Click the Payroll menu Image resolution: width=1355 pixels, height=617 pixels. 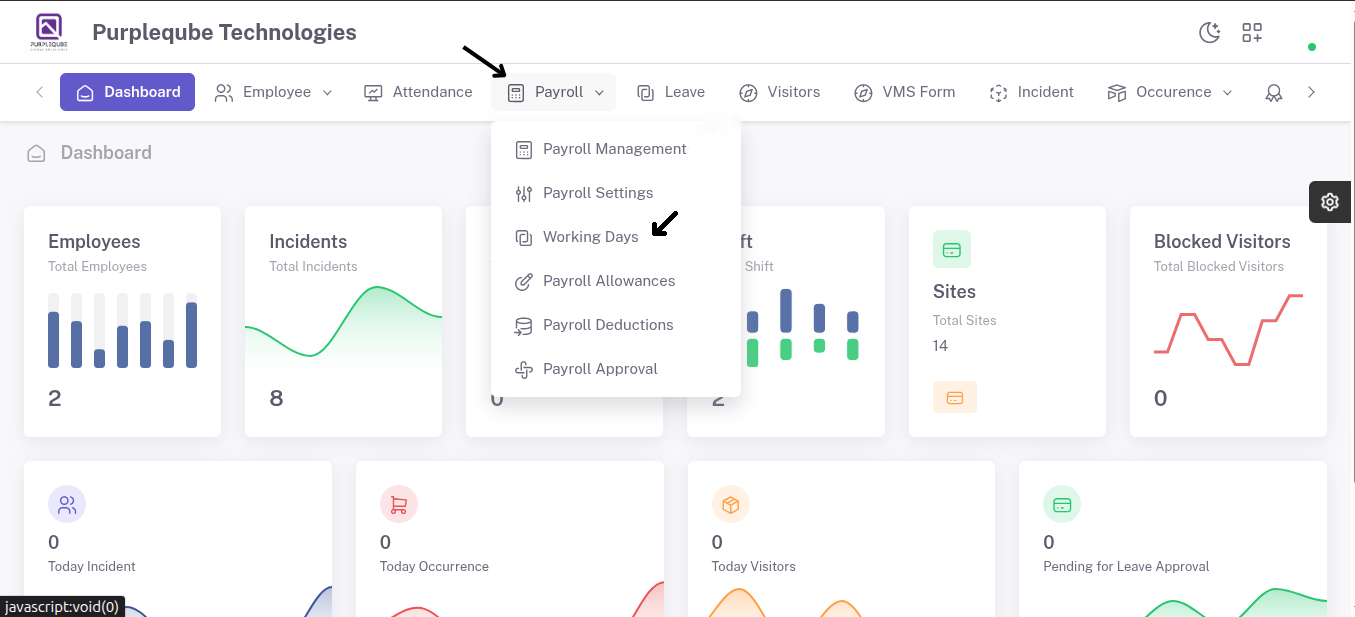click(x=554, y=92)
